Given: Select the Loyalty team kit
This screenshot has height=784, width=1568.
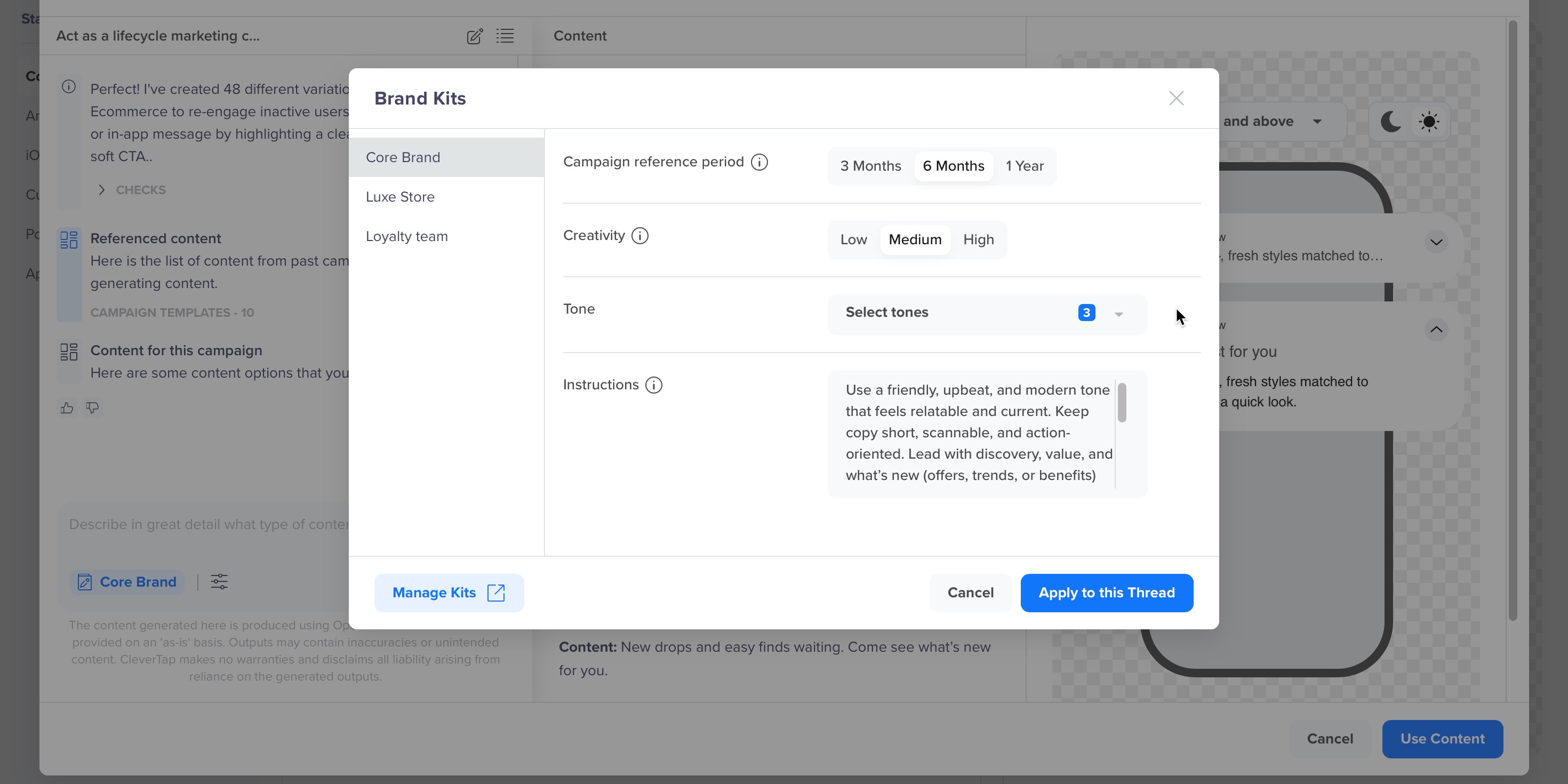Looking at the screenshot, I should tap(446, 236).
